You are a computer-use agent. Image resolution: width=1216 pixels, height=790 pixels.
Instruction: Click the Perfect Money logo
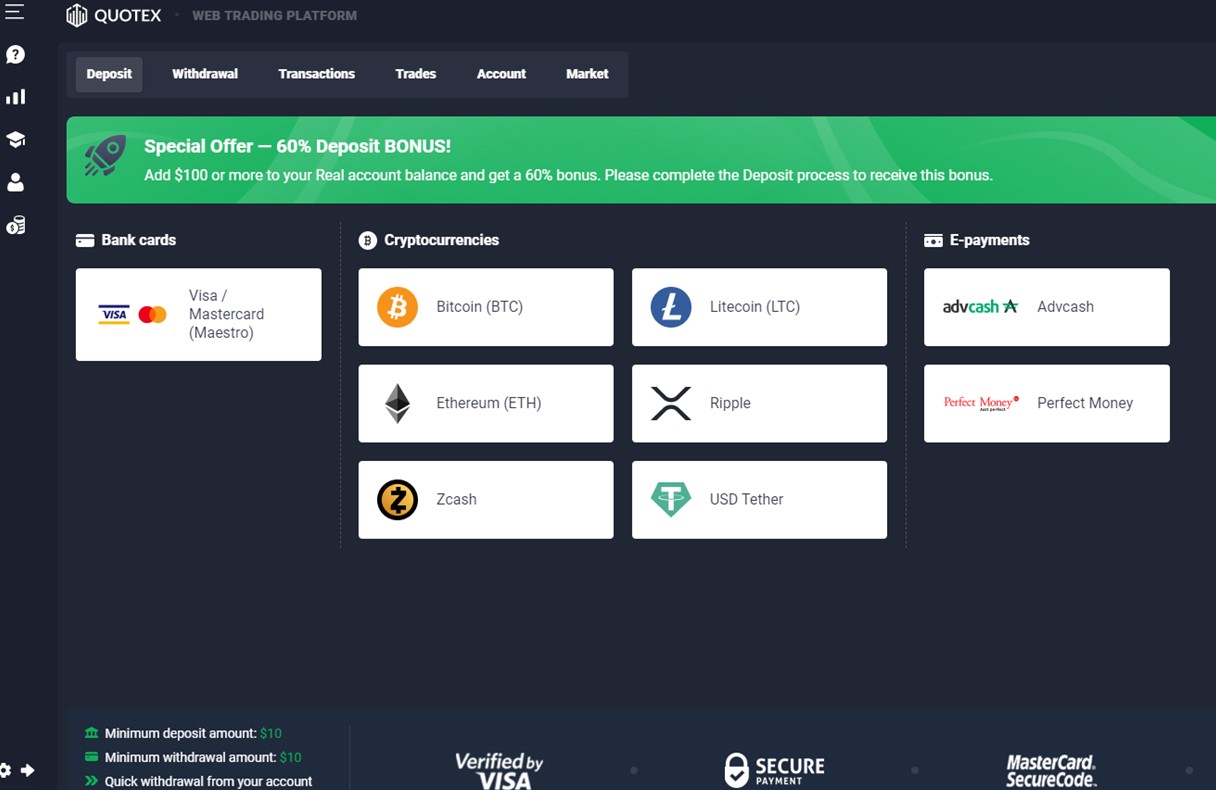(x=981, y=403)
